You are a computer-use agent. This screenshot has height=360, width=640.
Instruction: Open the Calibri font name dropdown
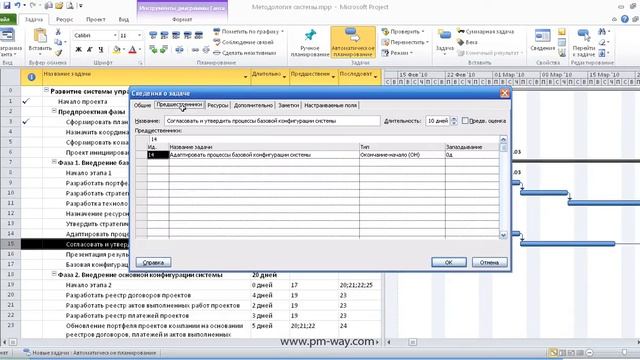pyautogui.click(x=115, y=36)
